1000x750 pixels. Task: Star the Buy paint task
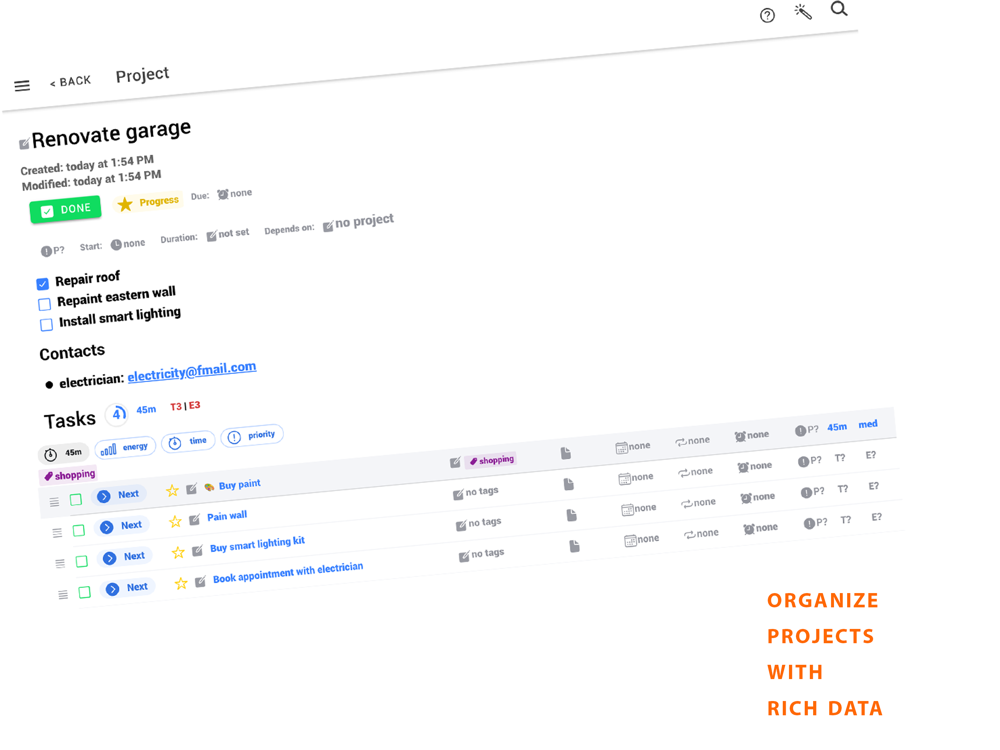(x=172, y=490)
